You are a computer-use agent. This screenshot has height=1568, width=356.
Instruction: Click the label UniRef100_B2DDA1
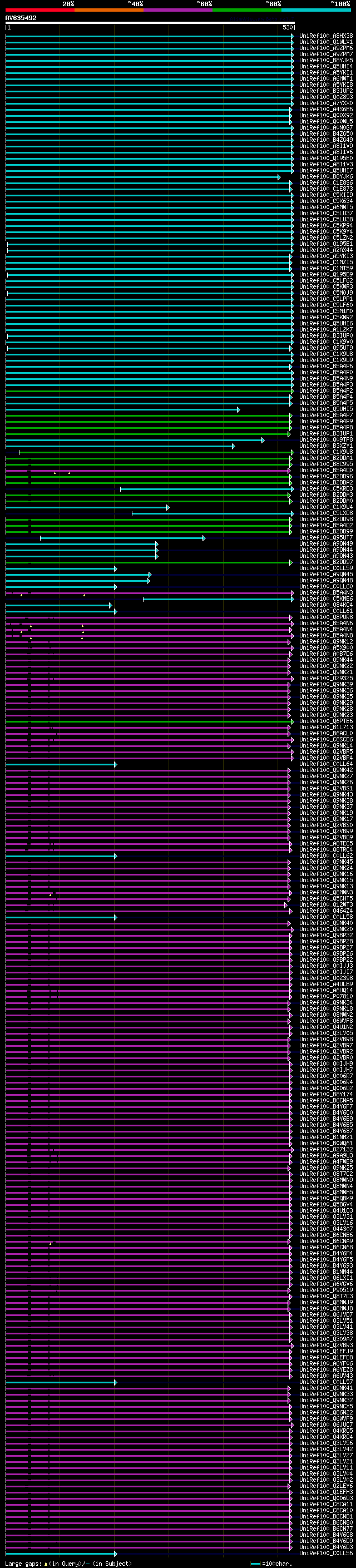pyautogui.click(x=325, y=458)
